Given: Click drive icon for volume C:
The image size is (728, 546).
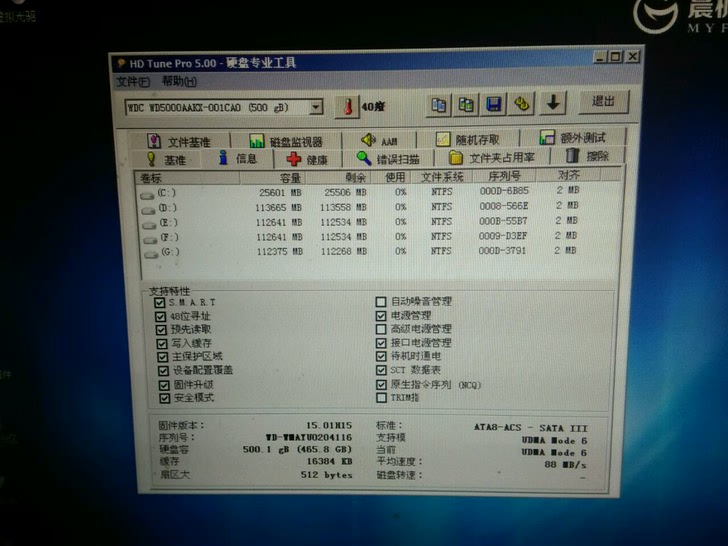Looking at the screenshot, I should point(147,195).
